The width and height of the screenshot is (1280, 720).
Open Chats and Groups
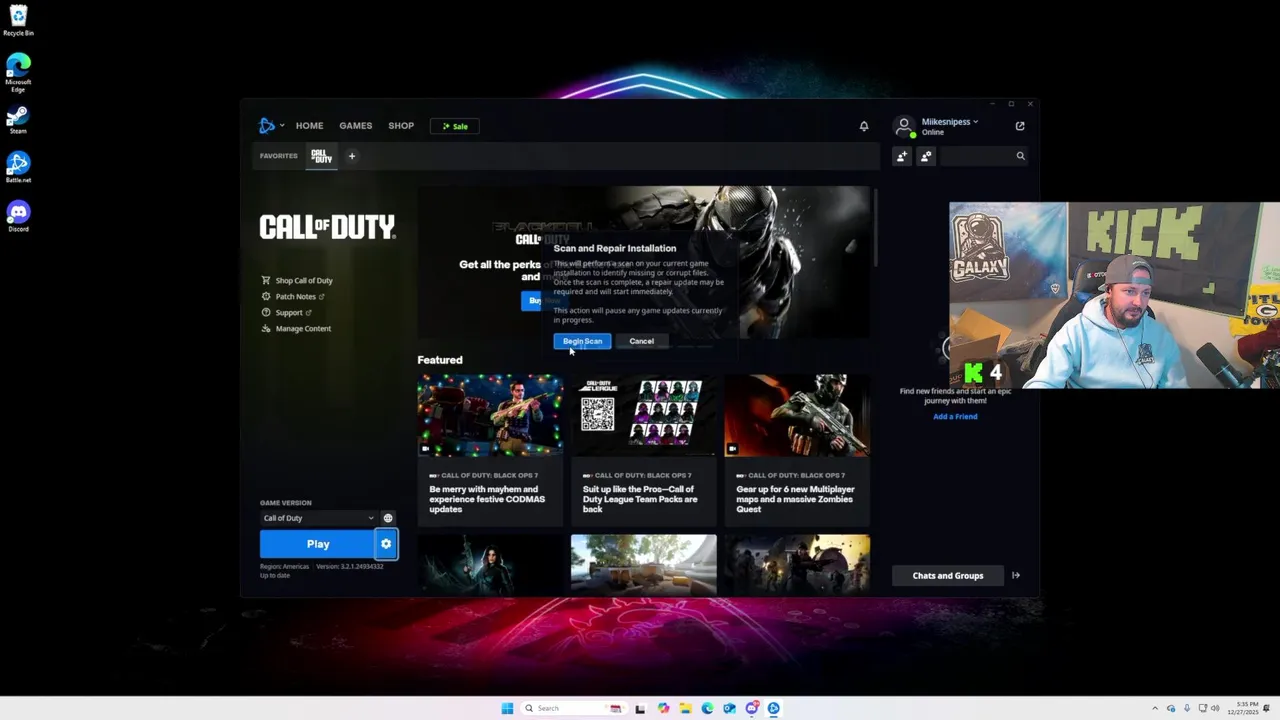[948, 576]
